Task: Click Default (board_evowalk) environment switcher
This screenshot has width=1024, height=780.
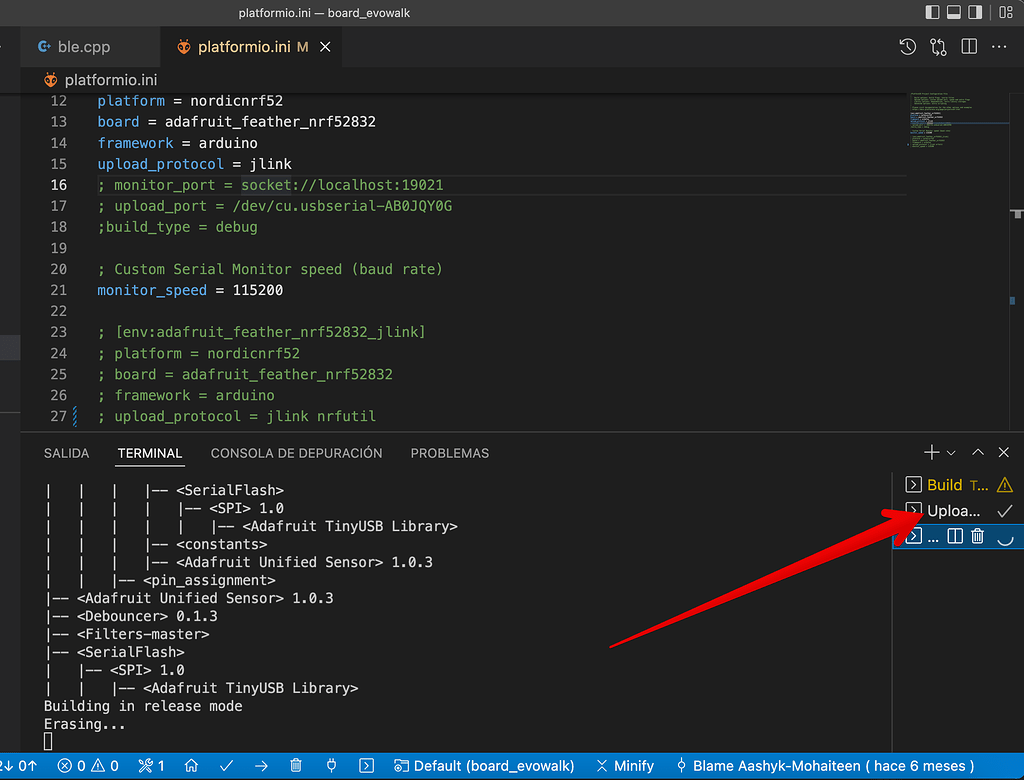Action: tap(485, 766)
